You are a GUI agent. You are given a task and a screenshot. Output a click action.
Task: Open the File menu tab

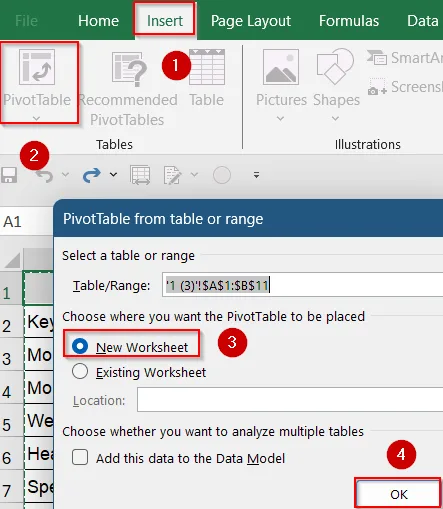pos(26,21)
